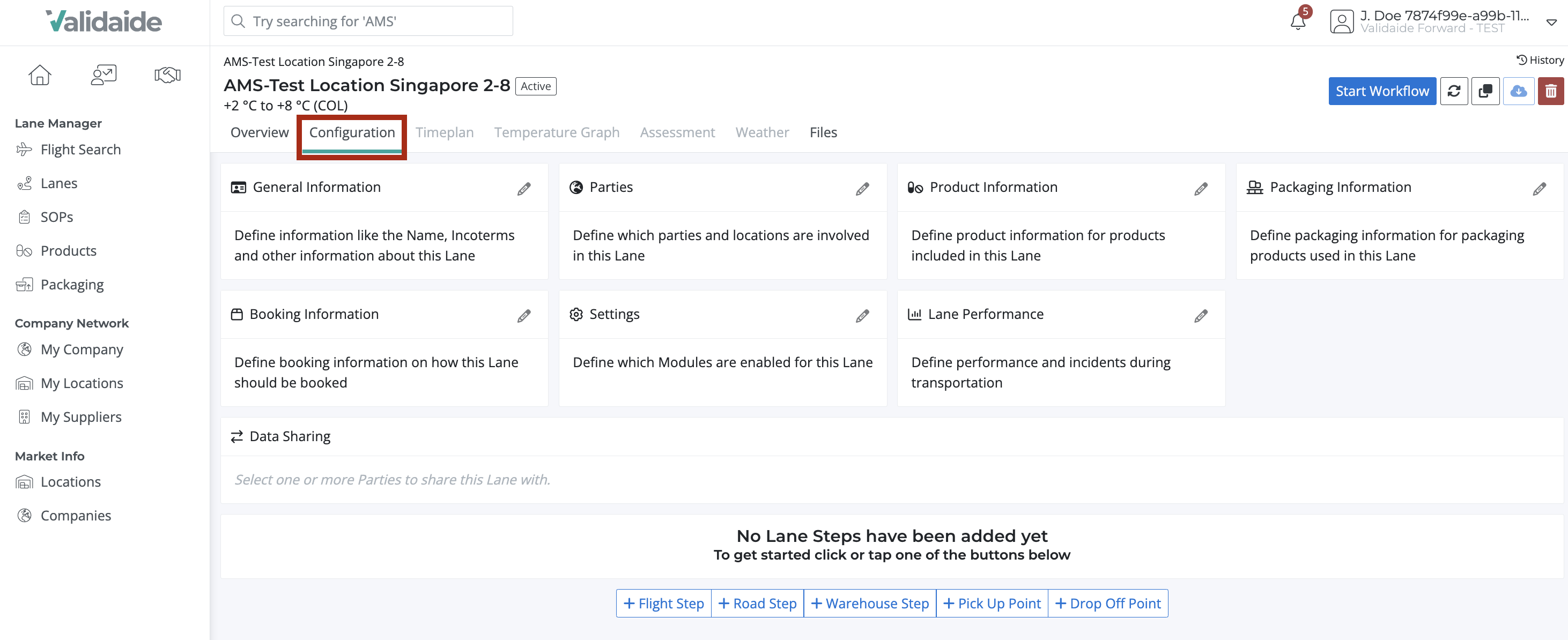Click the refresh arrows icon button

[1454, 91]
